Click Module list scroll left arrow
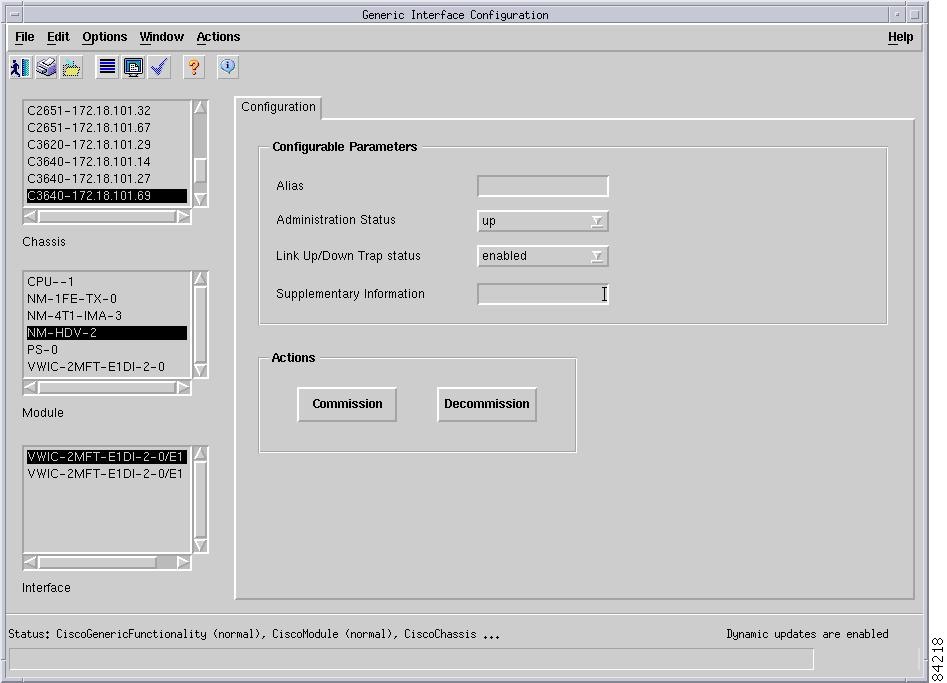The image size is (947, 683). pos(31,387)
